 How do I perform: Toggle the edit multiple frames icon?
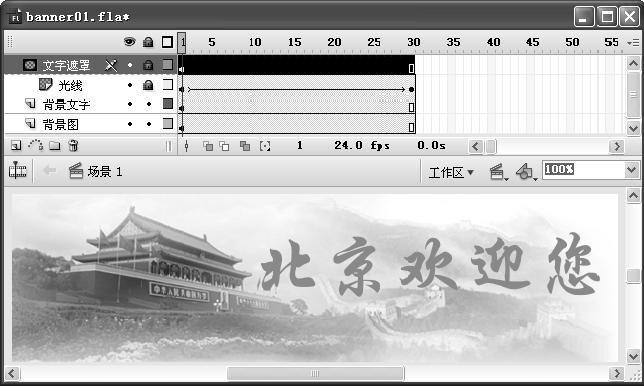245,146
